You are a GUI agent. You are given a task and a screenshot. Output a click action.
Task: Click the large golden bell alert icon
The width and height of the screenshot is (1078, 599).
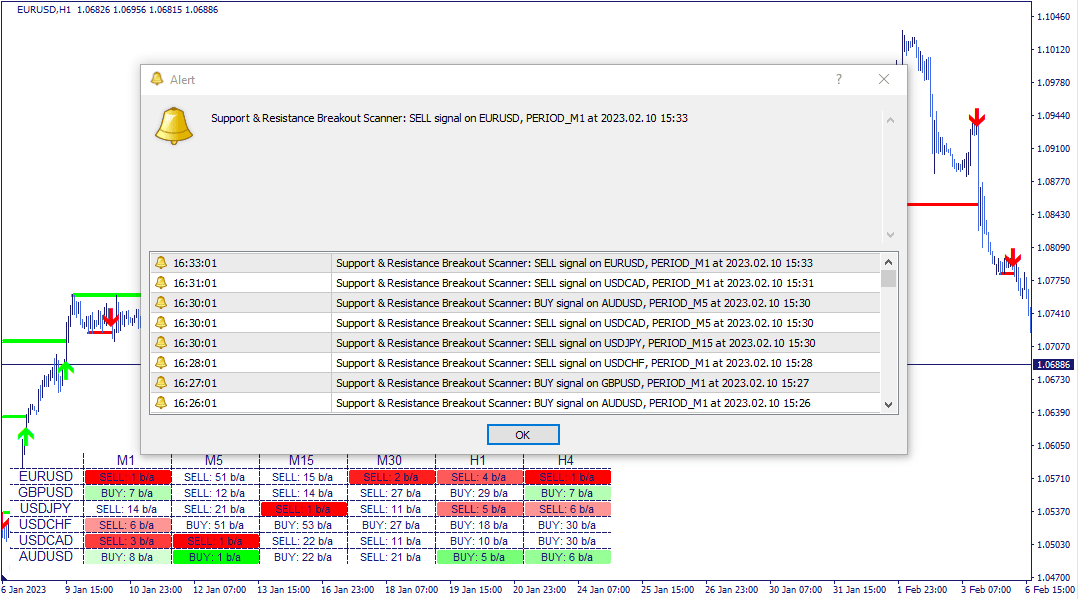(173, 125)
